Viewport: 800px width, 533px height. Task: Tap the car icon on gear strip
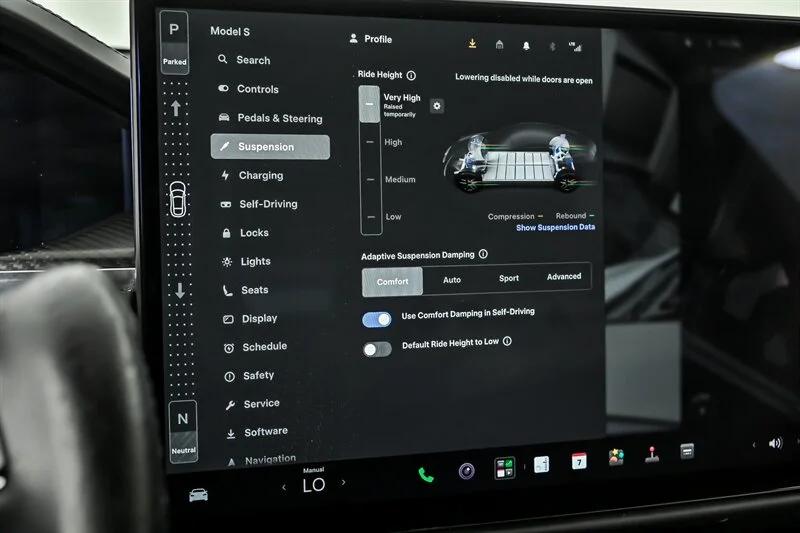178,199
